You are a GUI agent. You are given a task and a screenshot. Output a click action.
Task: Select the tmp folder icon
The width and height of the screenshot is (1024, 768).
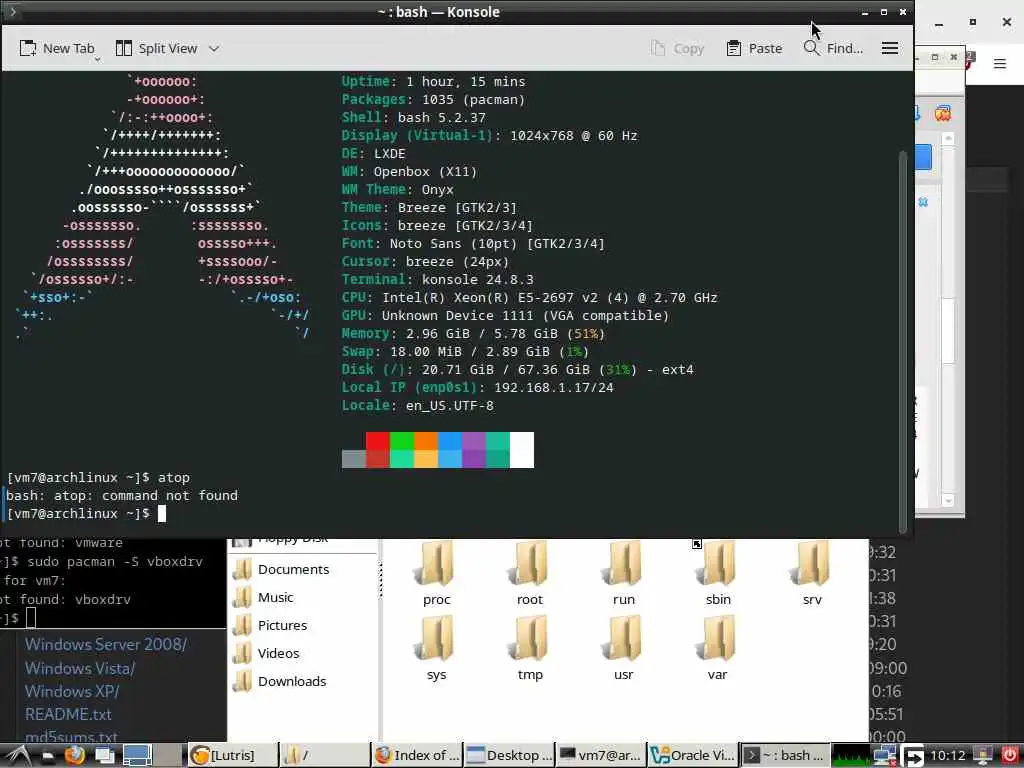tap(530, 639)
